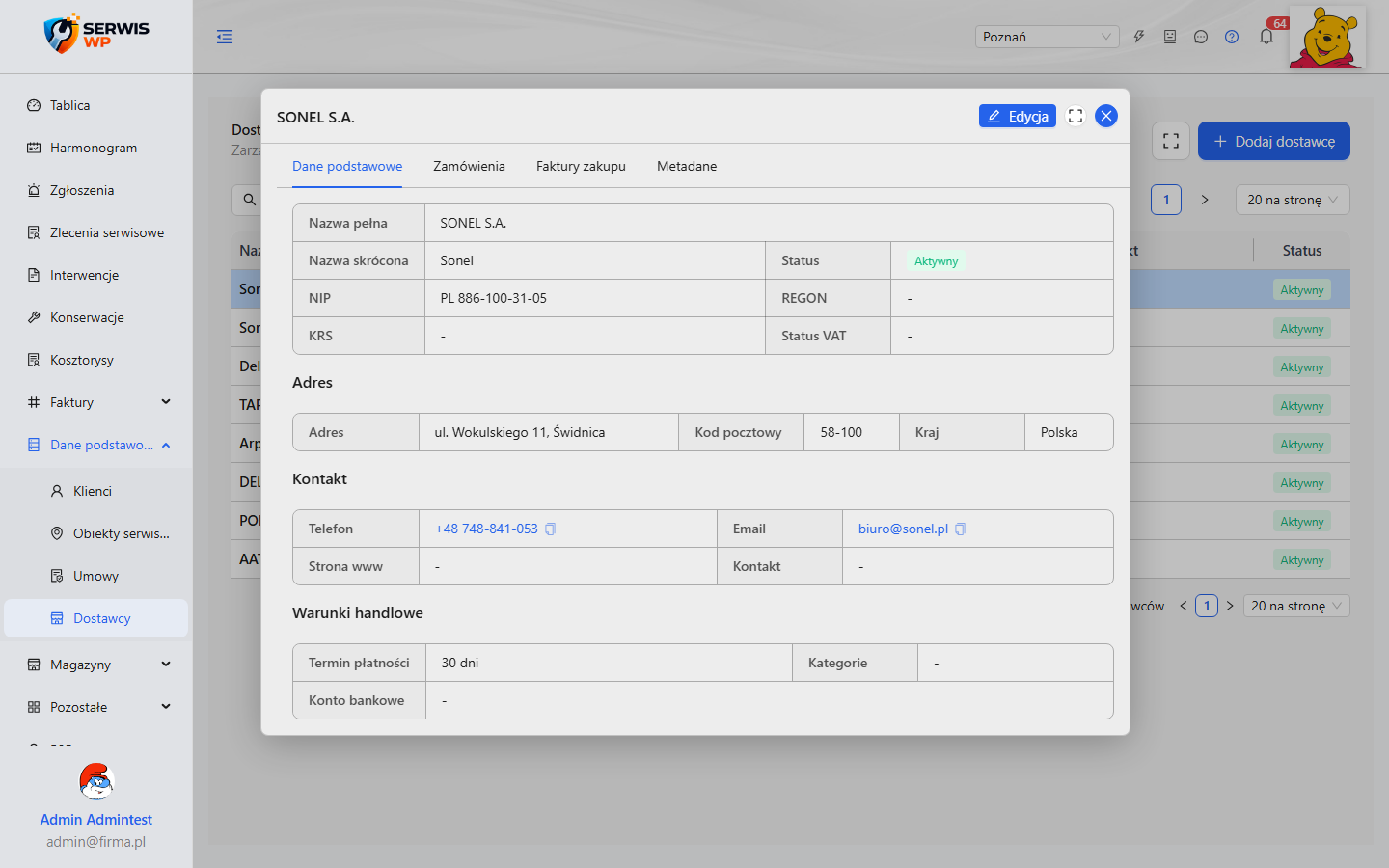Select page 1 in top pagination
Viewport: 1389px width, 868px height.
(x=1166, y=200)
